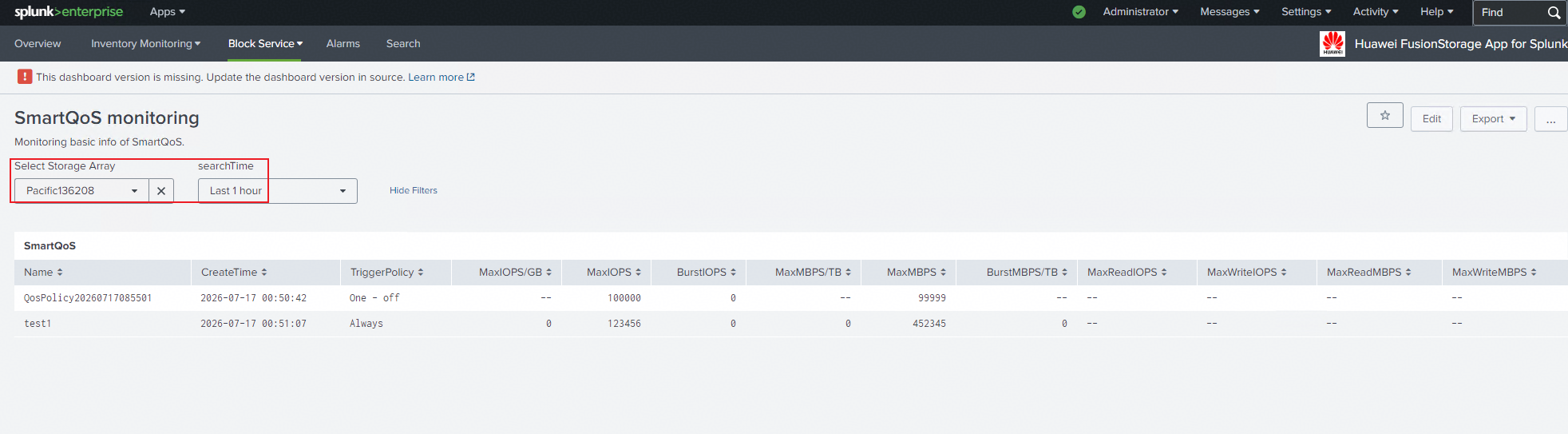This screenshot has height=434, width=1568.
Task: Click MaxMBPS value 452345
Action: [x=929, y=324]
